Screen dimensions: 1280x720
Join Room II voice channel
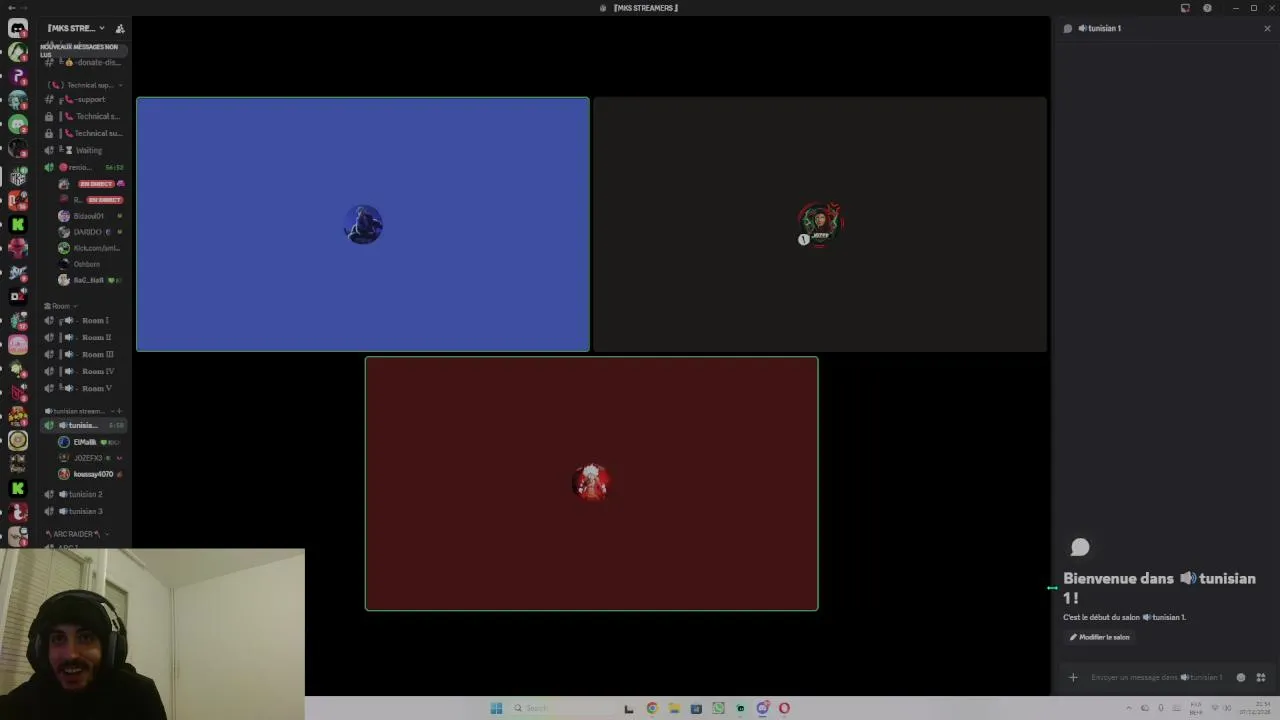click(86, 337)
